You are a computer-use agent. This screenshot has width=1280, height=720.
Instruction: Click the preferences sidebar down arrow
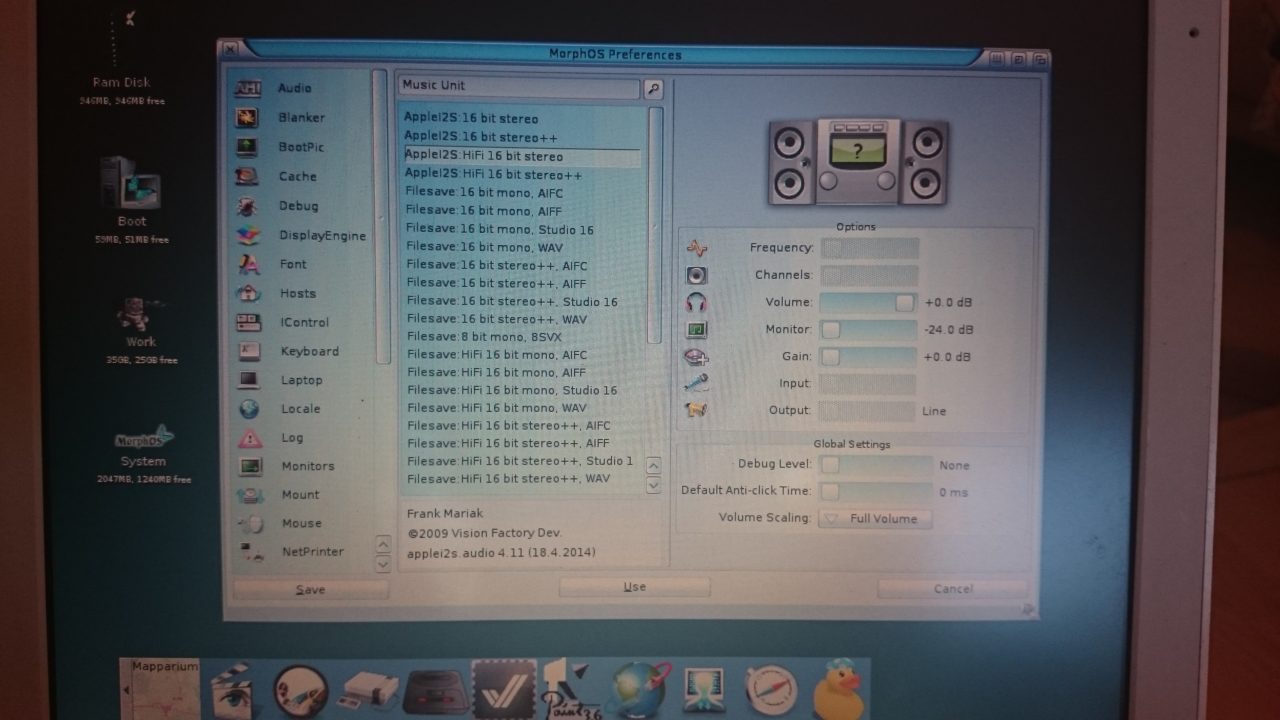click(x=382, y=564)
